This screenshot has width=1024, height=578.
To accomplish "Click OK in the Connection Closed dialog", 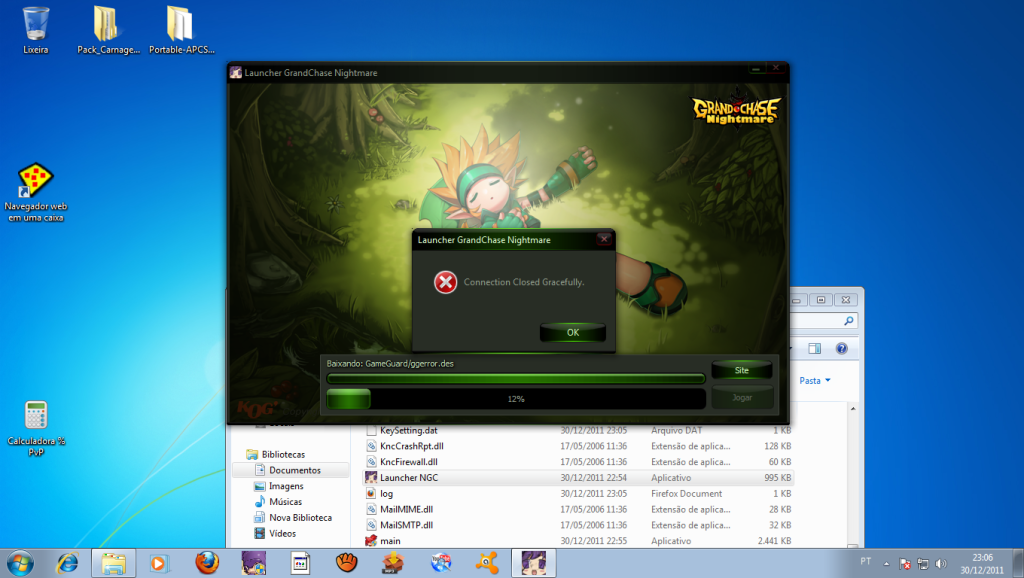I will (x=572, y=332).
